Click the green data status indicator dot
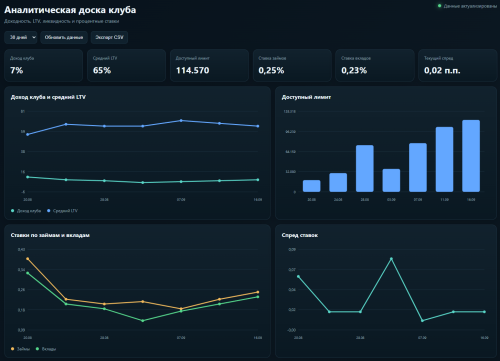Viewport: 500px width, 361px height. tap(439, 6)
